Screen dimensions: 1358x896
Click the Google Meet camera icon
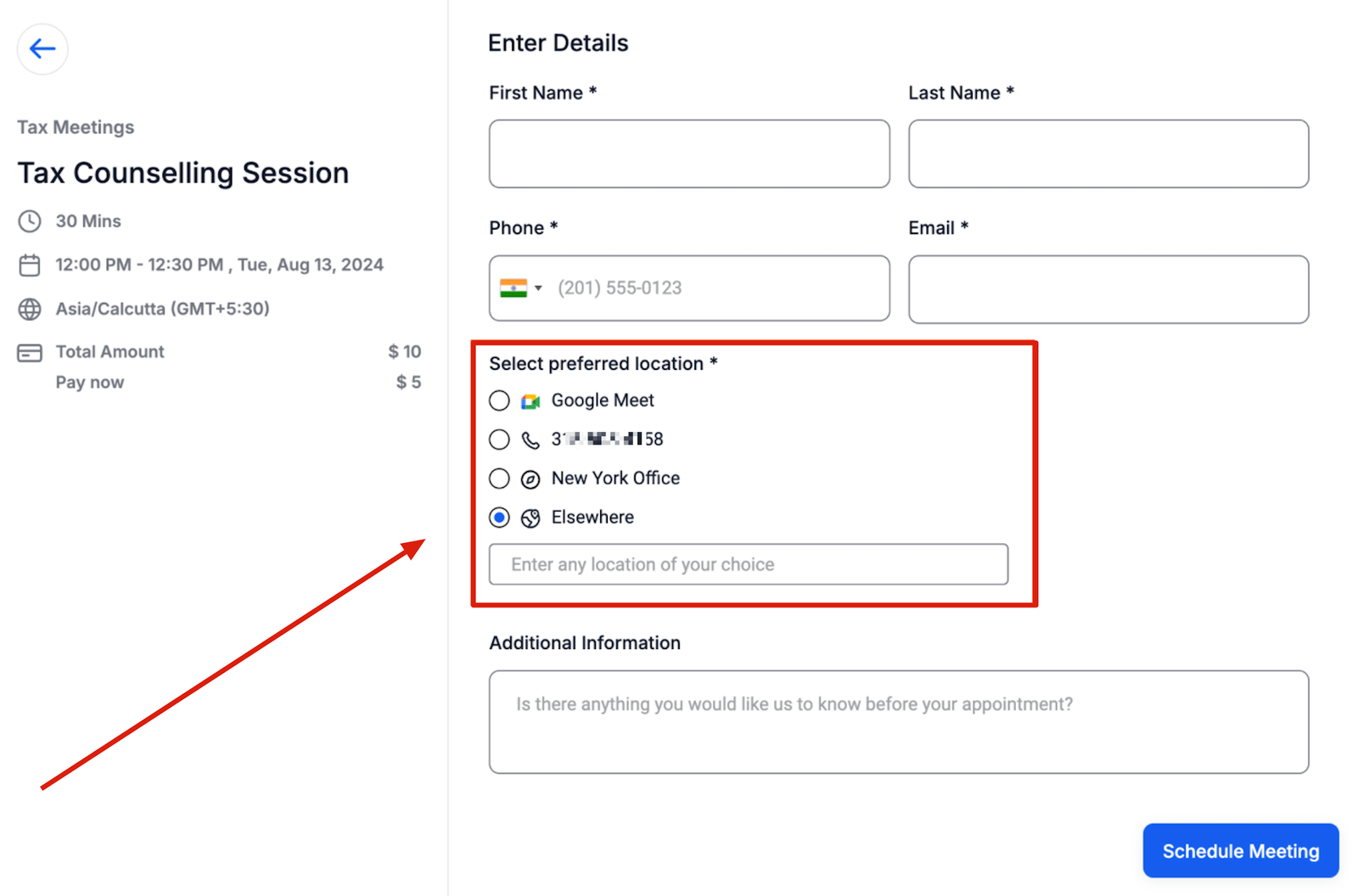tap(530, 401)
